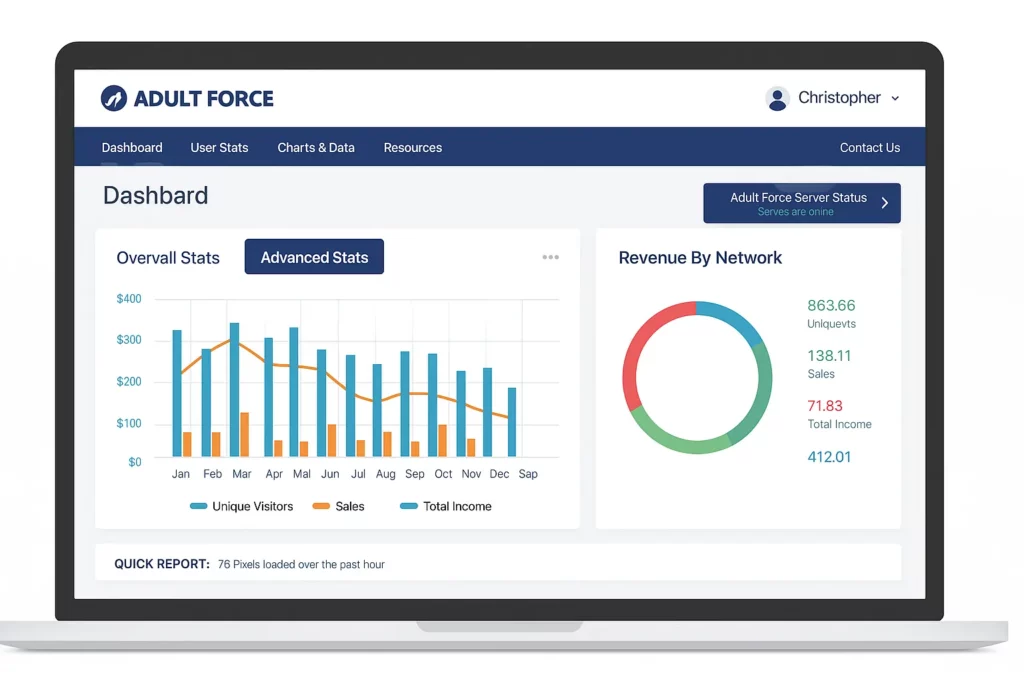Switch to Advanced Stats view
The height and width of the screenshot is (683, 1024).
(314, 256)
